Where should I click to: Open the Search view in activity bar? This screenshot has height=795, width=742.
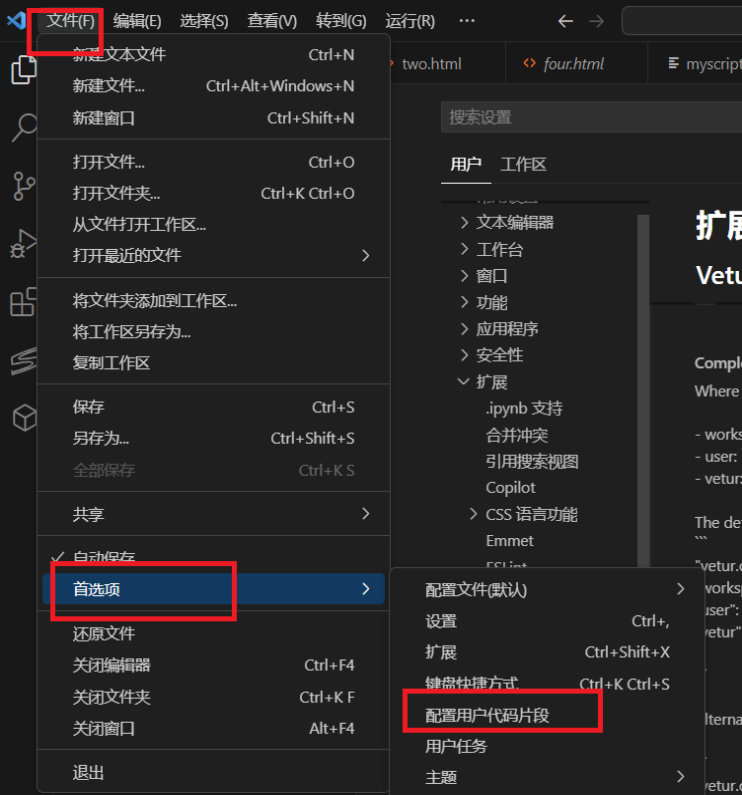tap(23, 127)
